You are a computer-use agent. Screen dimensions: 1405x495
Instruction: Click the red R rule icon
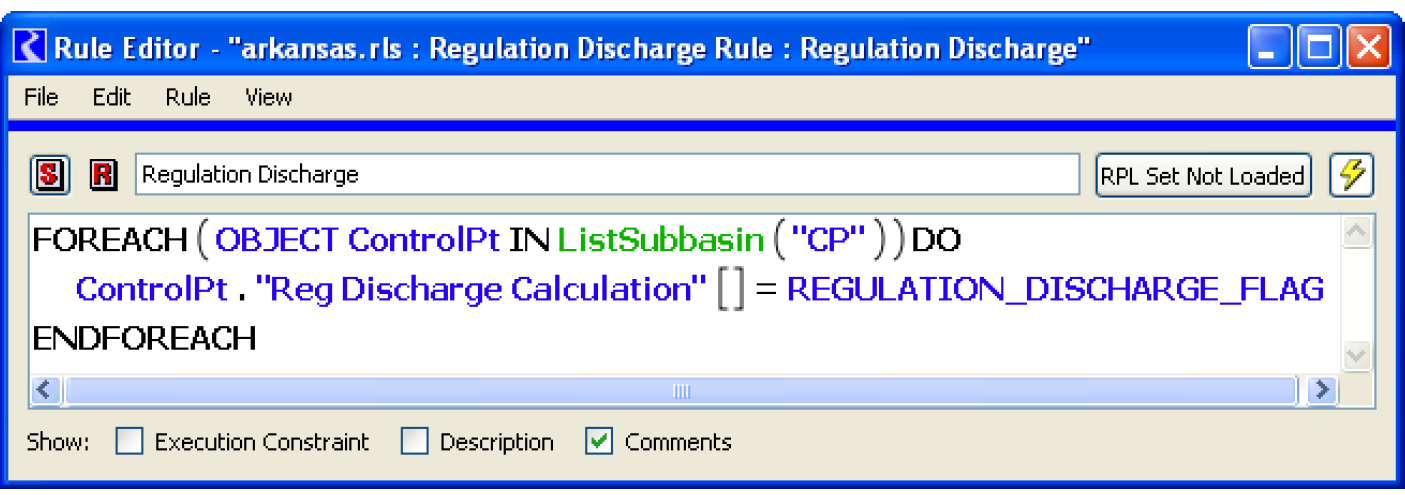pos(103,175)
